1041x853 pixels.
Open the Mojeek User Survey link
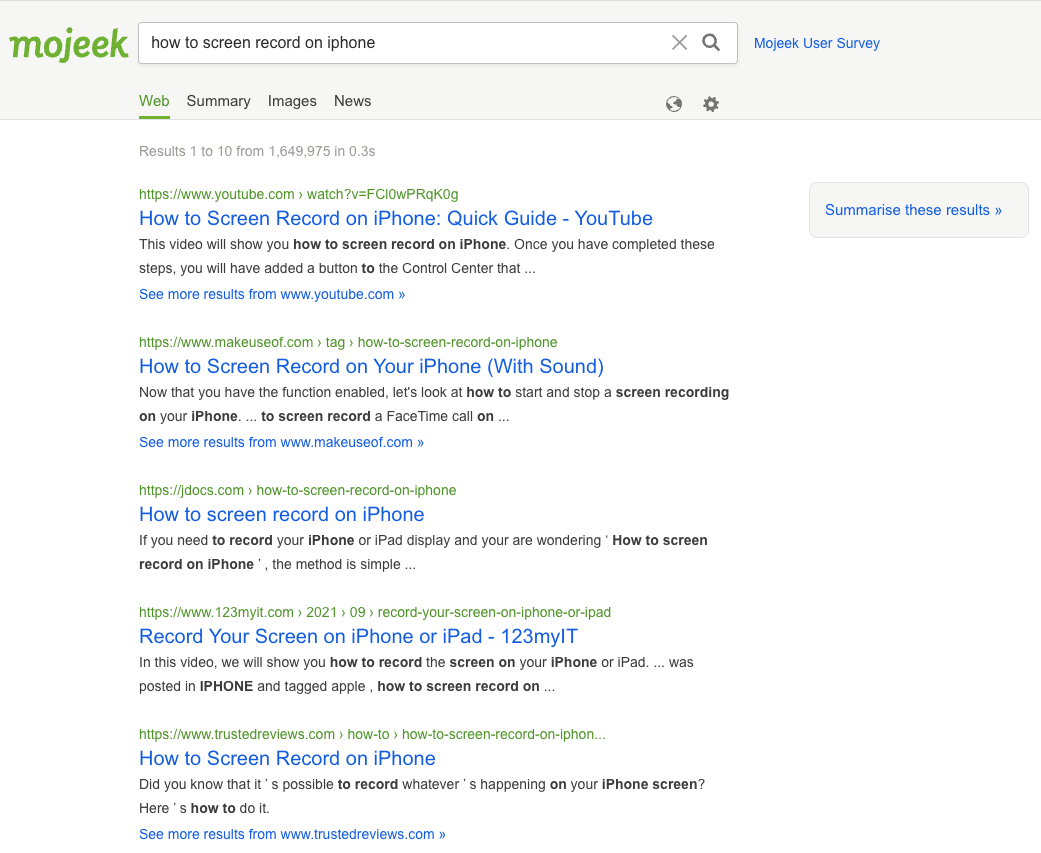pyautogui.click(x=817, y=43)
